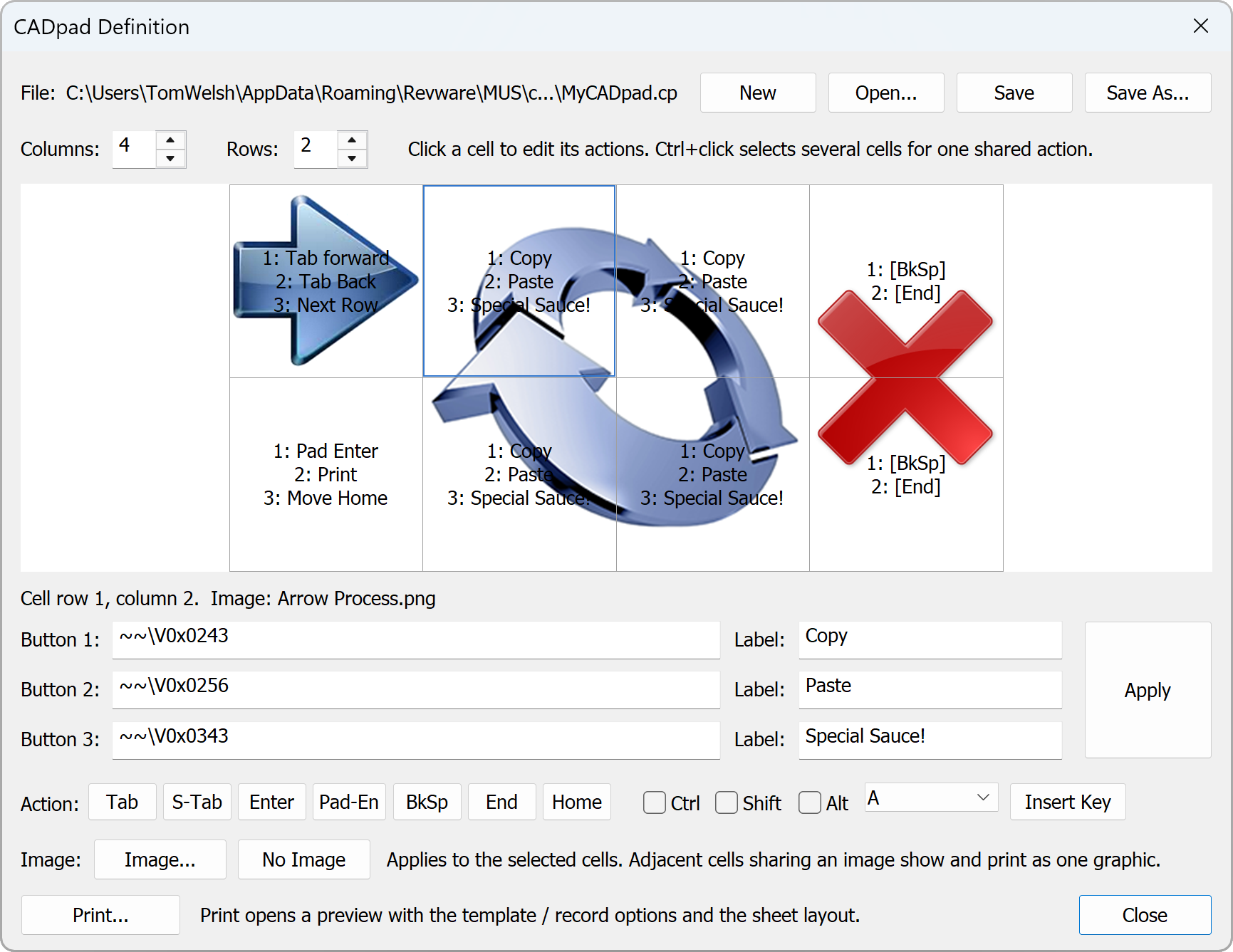Remove the cell image with No Image
The image size is (1233, 952).
304,859
